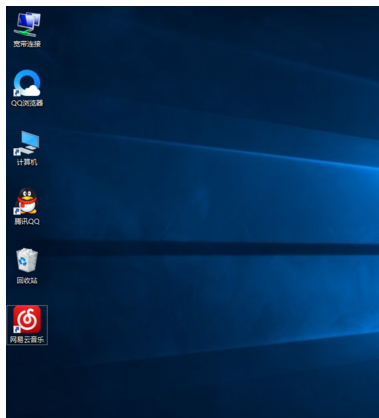Select the QQ浏览器 browser icon

[27, 83]
